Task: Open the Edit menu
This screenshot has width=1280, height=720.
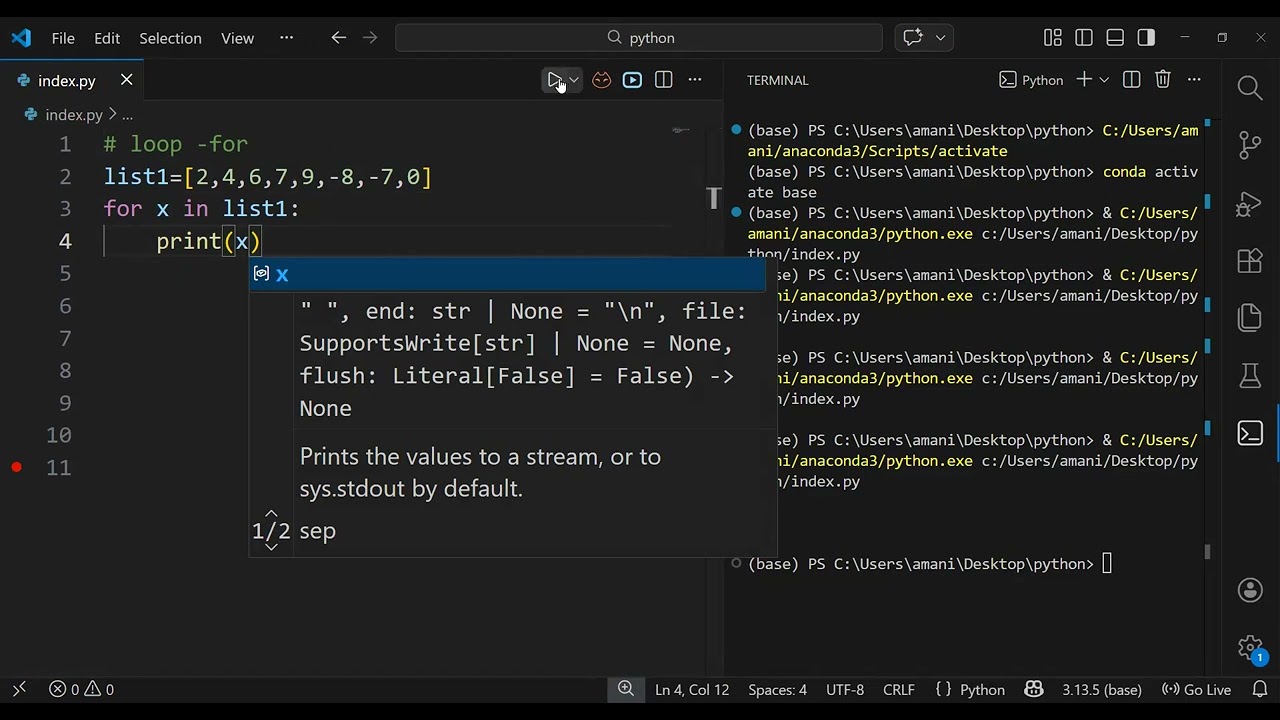Action: click(107, 38)
